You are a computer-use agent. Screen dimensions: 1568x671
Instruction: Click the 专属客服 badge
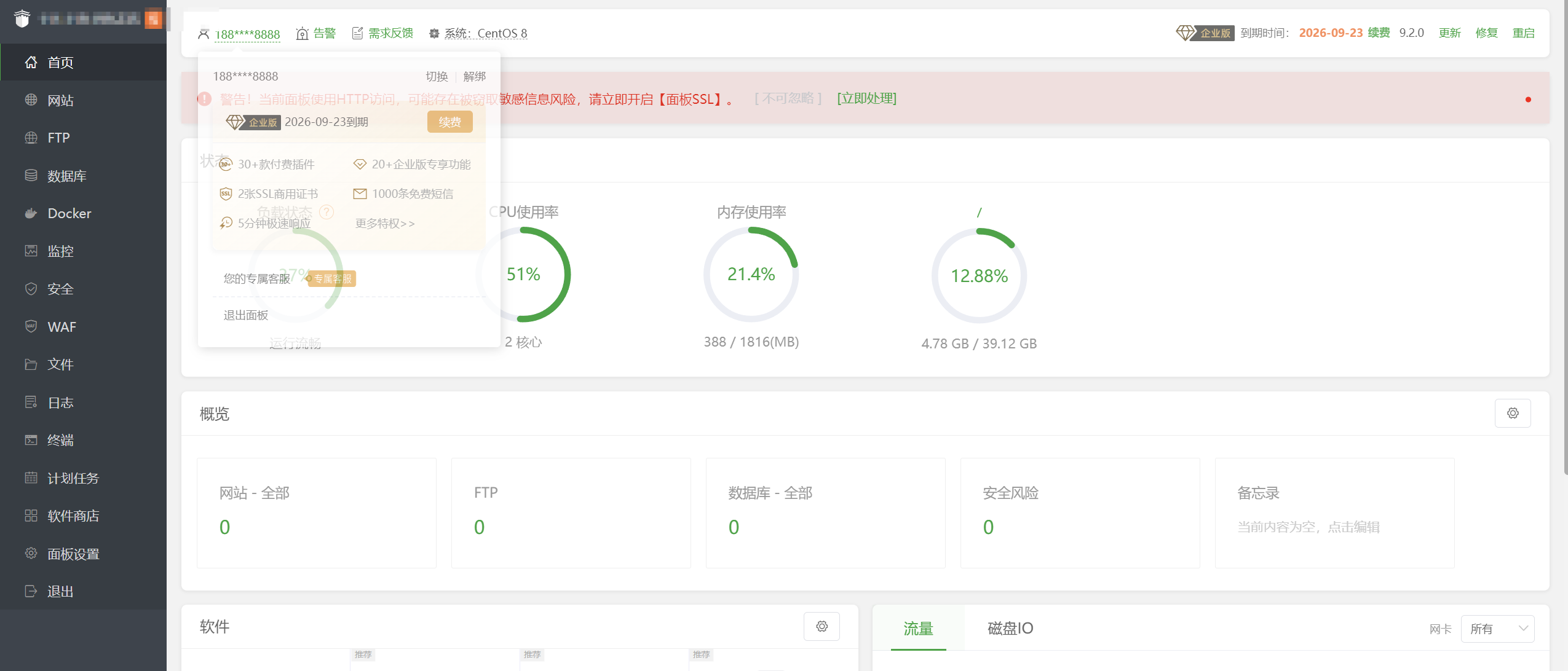click(332, 278)
